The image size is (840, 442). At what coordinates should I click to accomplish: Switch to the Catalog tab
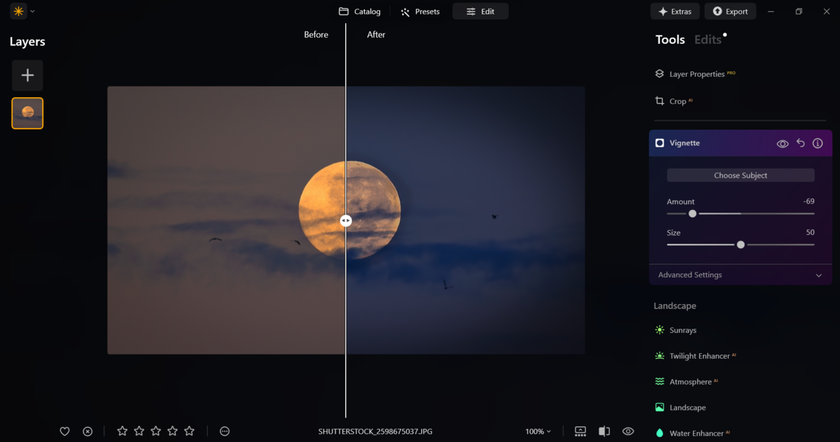(359, 11)
